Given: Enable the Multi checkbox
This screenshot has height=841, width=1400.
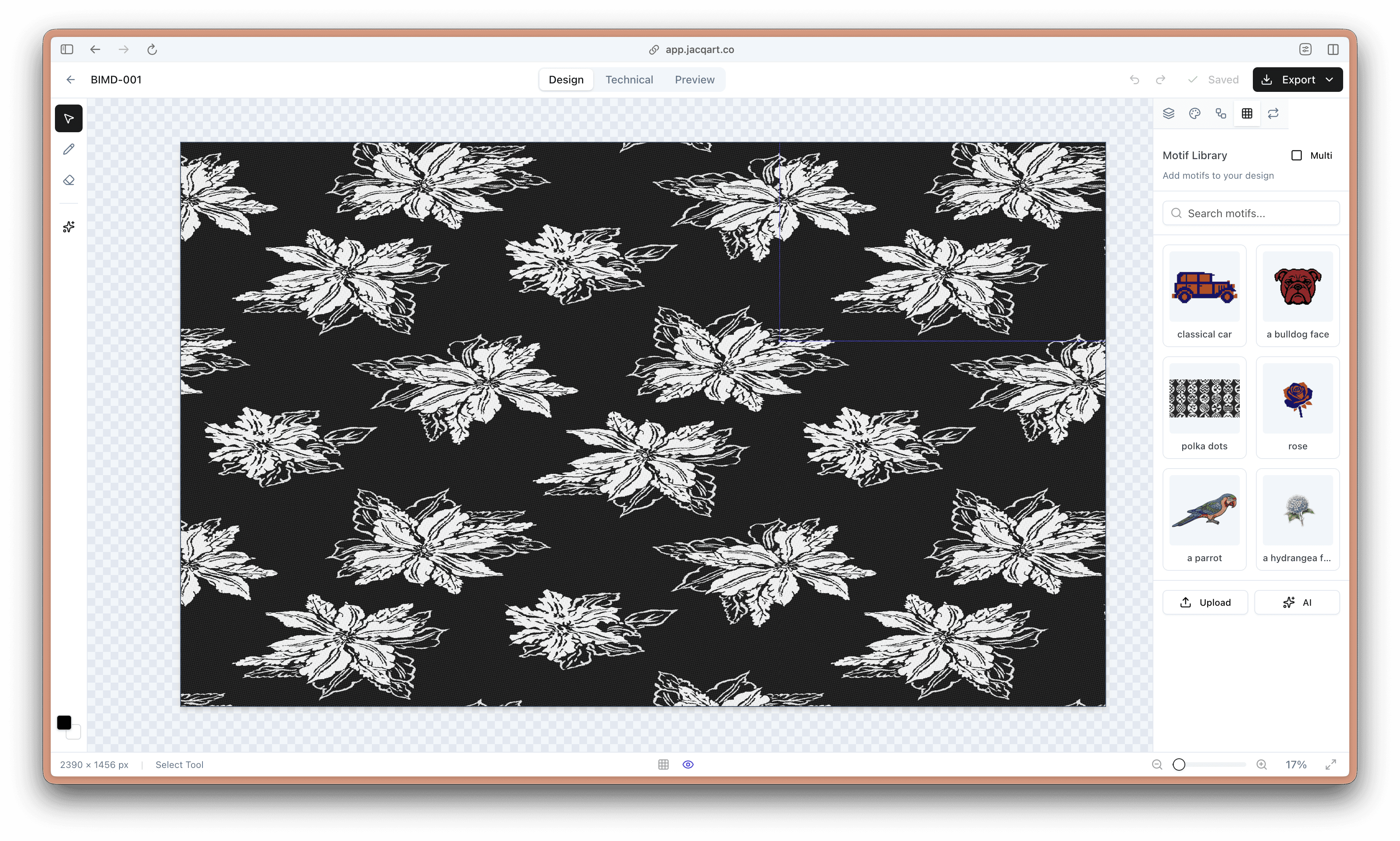Looking at the screenshot, I should point(1296,155).
